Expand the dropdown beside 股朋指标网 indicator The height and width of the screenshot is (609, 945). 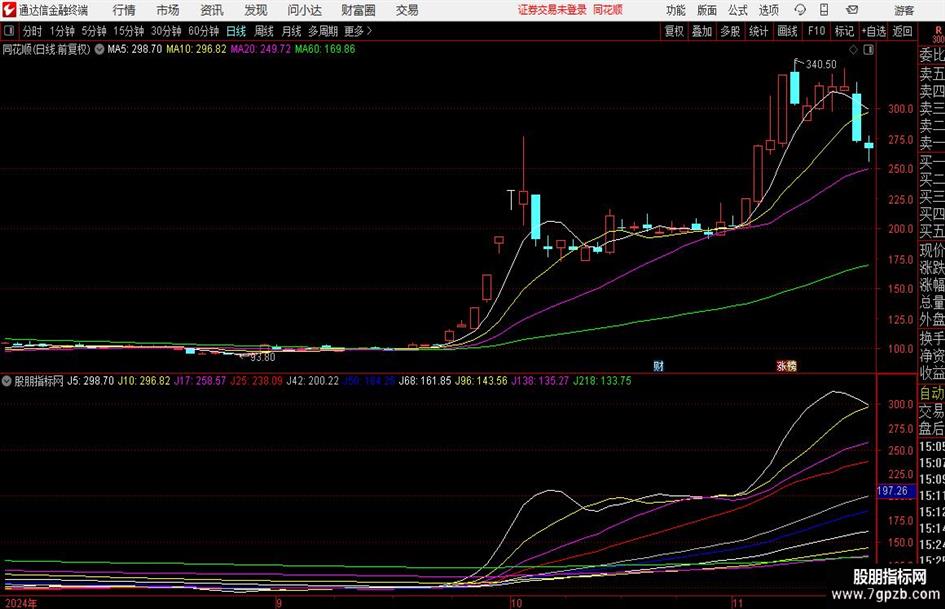coord(7,380)
